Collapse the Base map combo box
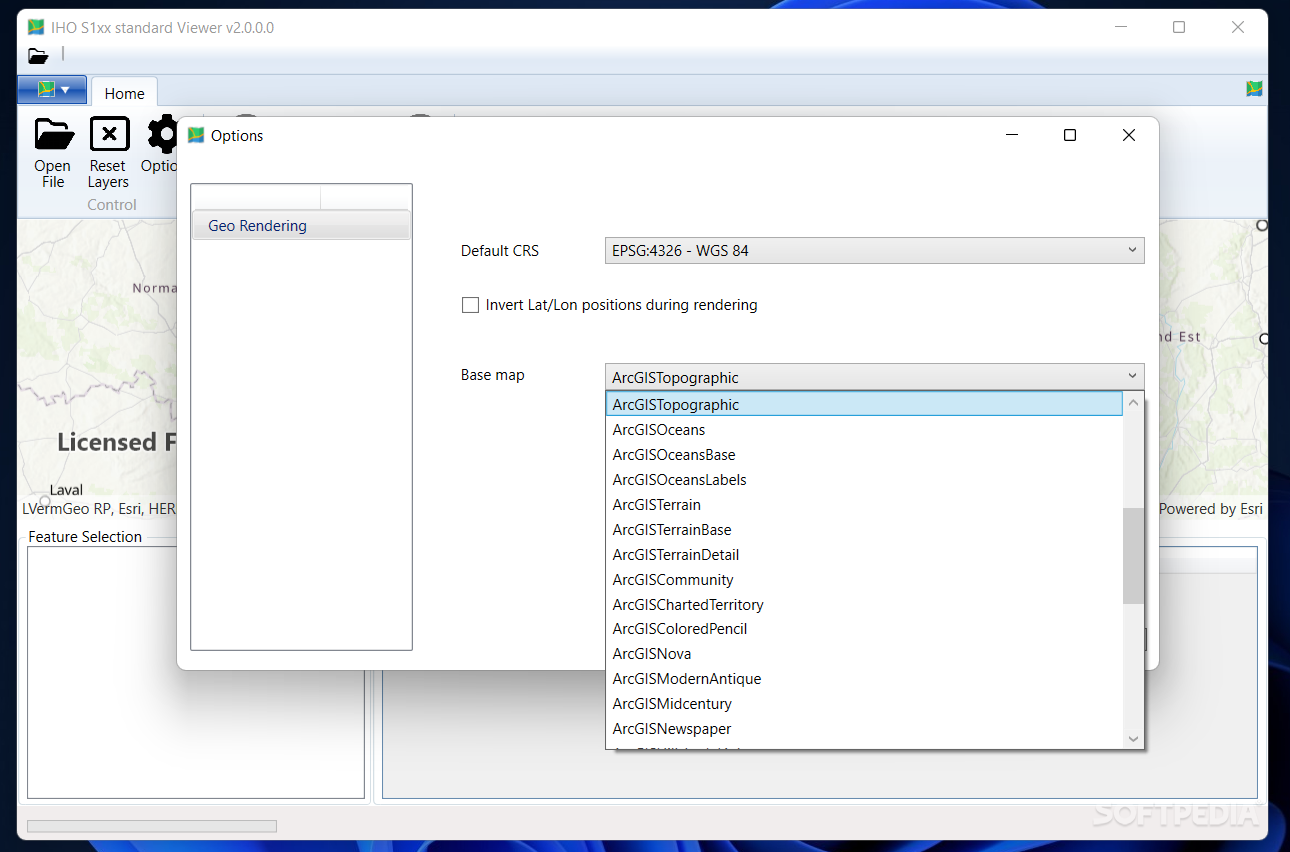Image resolution: width=1290 pixels, height=852 pixels. click(x=874, y=378)
